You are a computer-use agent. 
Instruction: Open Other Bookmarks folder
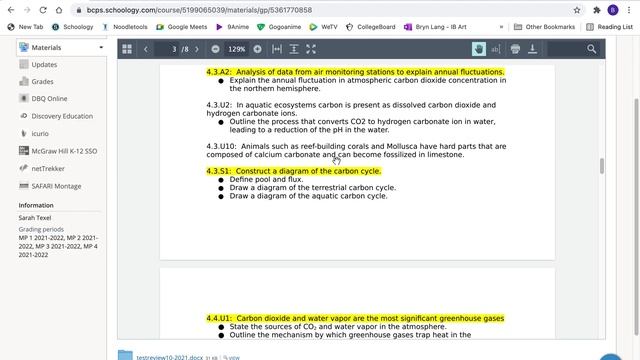tap(544, 27)
